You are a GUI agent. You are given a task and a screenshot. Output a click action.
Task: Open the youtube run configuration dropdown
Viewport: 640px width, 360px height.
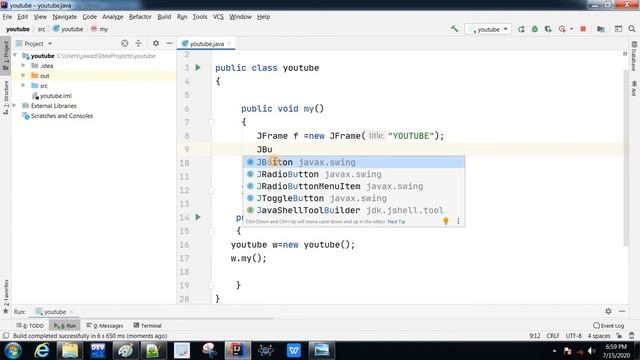488,29
